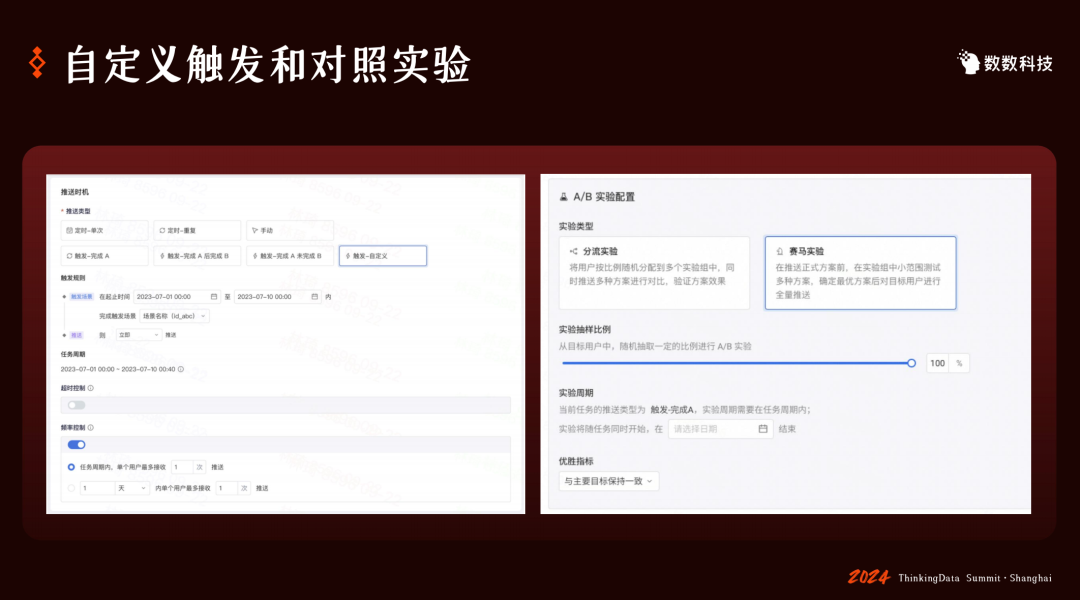Select the 分流实验 experiment type card
This screenshot has width=1080, height=600.
coord(654,273)
